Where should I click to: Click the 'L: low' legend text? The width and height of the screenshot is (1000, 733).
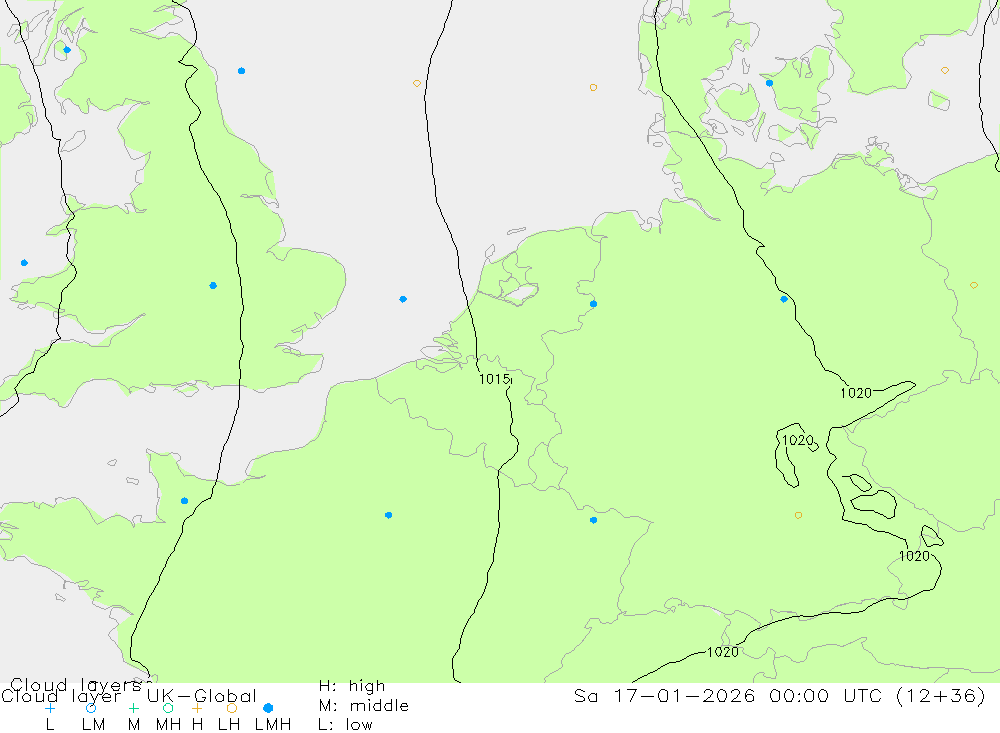coord(345,725)
